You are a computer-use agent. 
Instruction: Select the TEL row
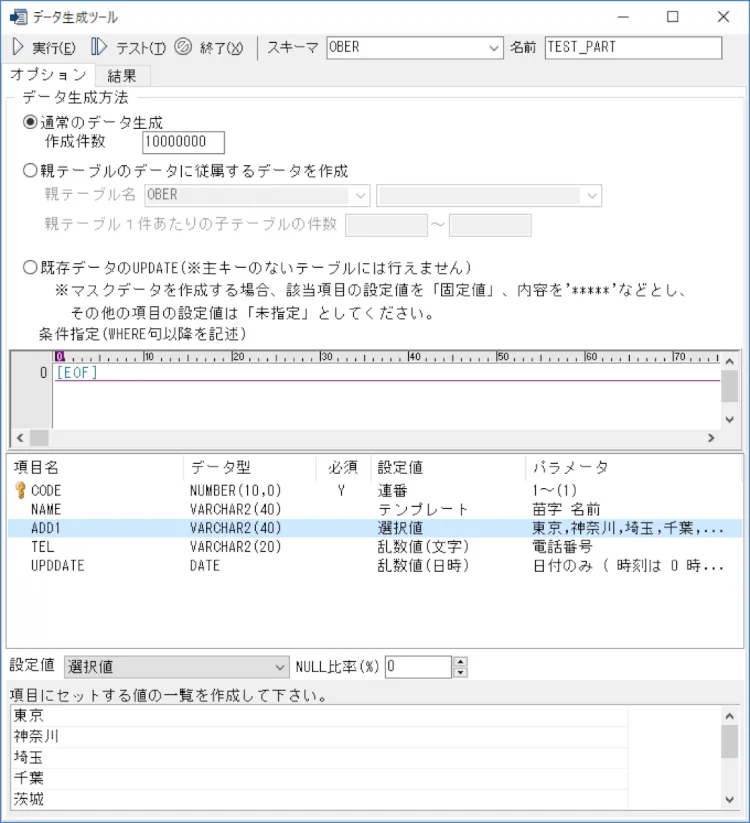point(375,547)
